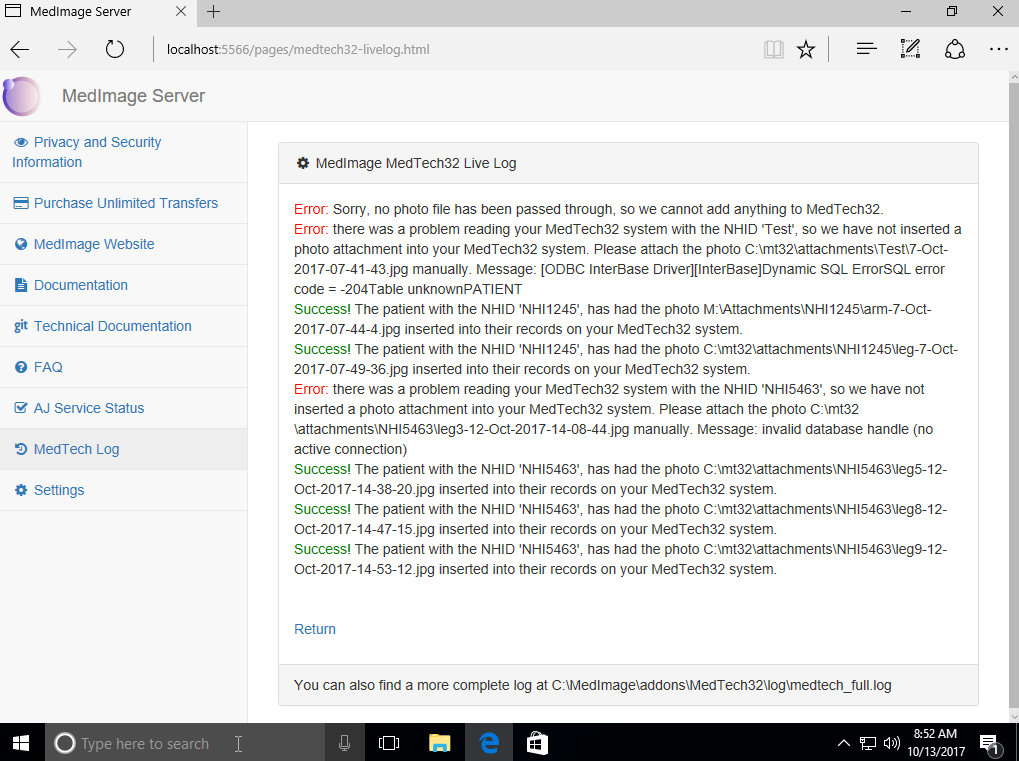Click the taskbar search box
1019x761 pixels.
[x=185, y=743]
